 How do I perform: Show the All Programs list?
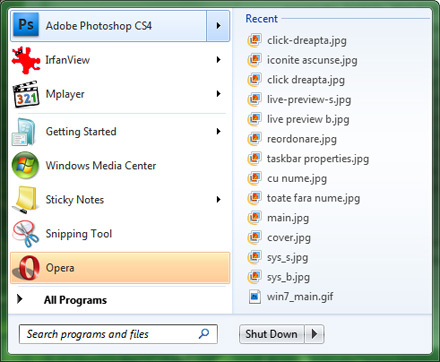click(75, 300)
